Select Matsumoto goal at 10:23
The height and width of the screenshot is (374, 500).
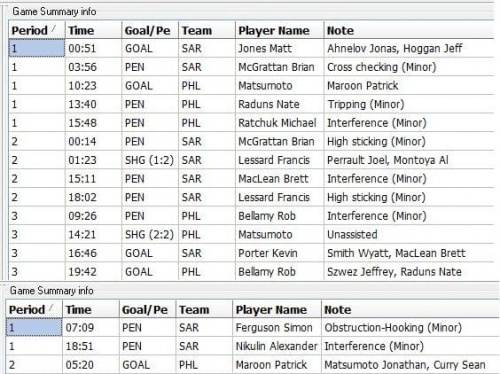tap(251, 86)
